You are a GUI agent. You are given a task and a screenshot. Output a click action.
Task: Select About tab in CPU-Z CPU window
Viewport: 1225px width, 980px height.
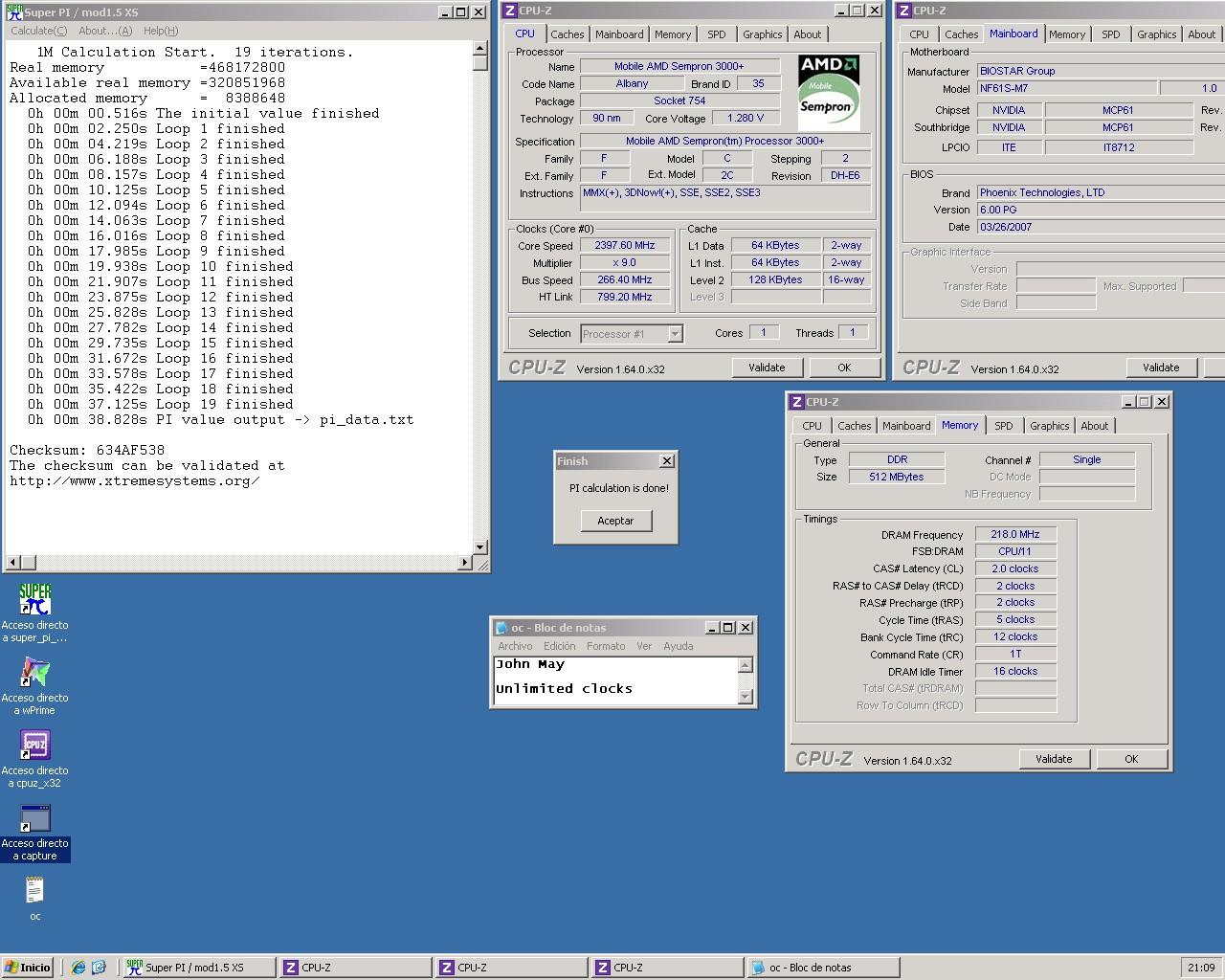pos(808,34)
